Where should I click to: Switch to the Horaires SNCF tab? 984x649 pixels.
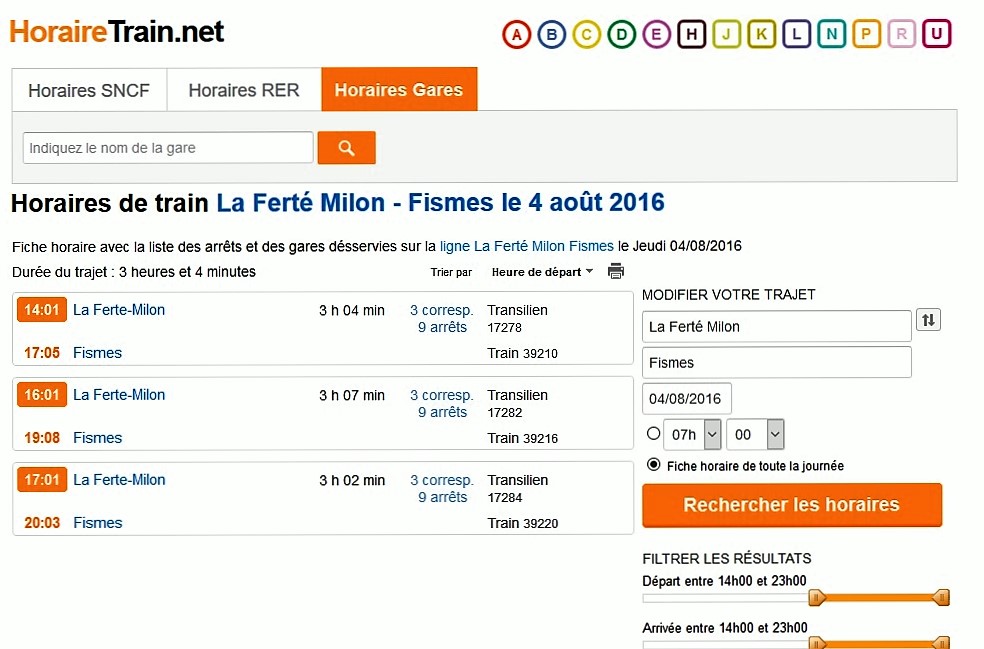(x=89, y=90)
